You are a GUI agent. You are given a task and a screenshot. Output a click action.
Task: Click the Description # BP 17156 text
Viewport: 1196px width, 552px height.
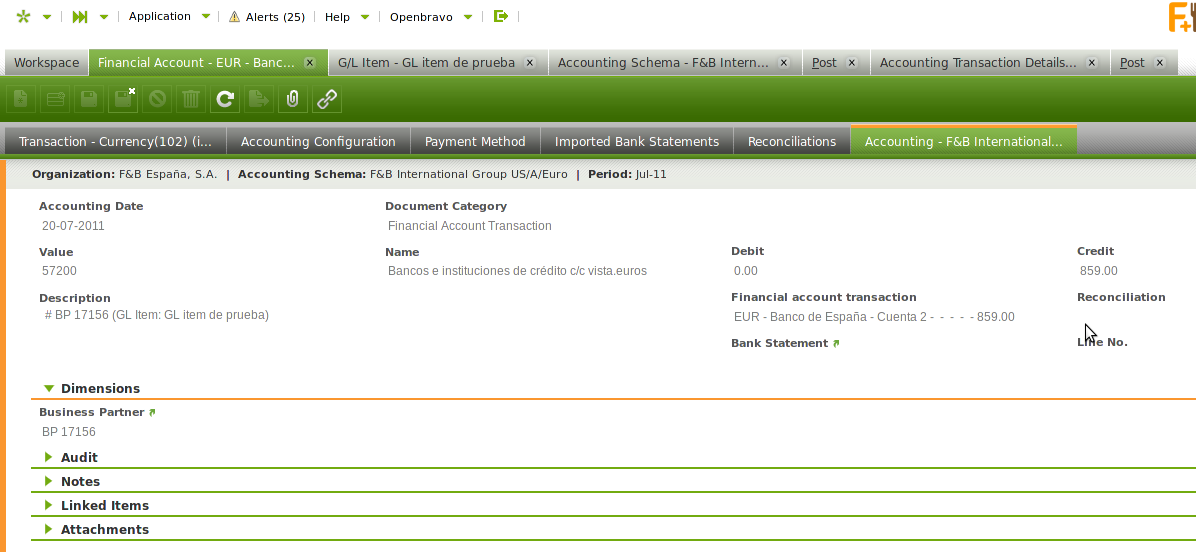[156, 314]
